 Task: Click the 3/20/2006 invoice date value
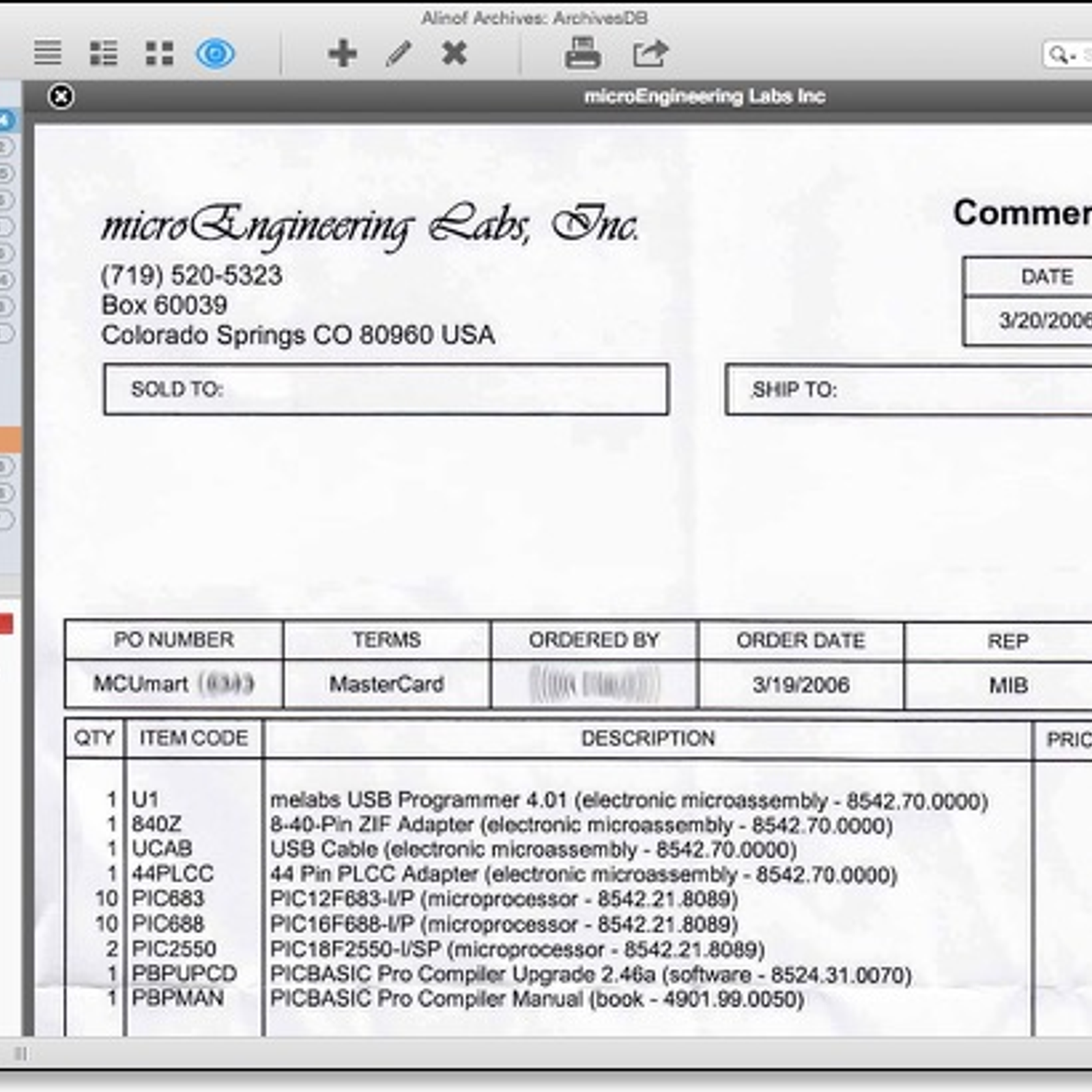(1045, 320)
